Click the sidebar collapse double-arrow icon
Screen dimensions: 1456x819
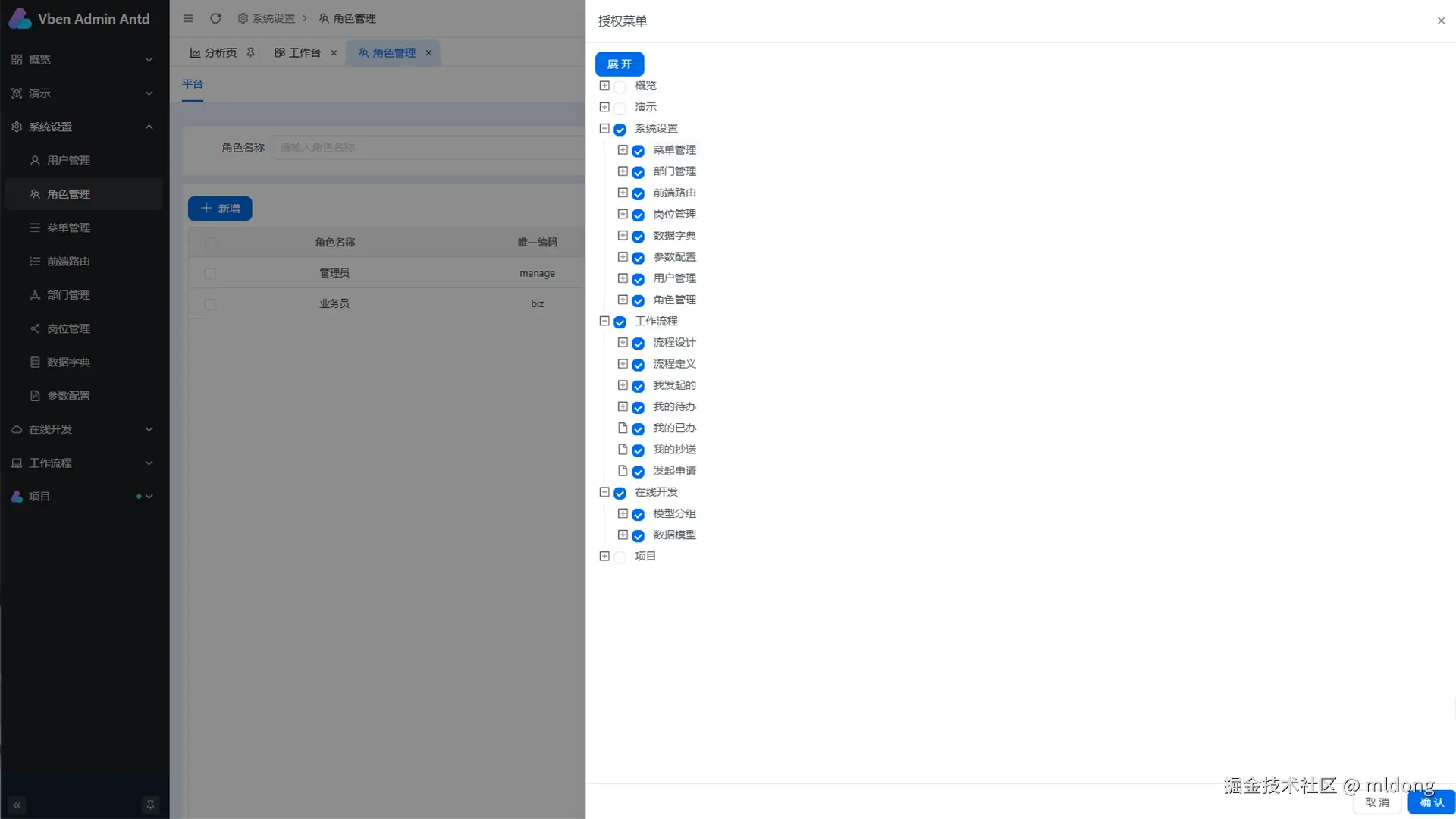[x=17, y=805]
